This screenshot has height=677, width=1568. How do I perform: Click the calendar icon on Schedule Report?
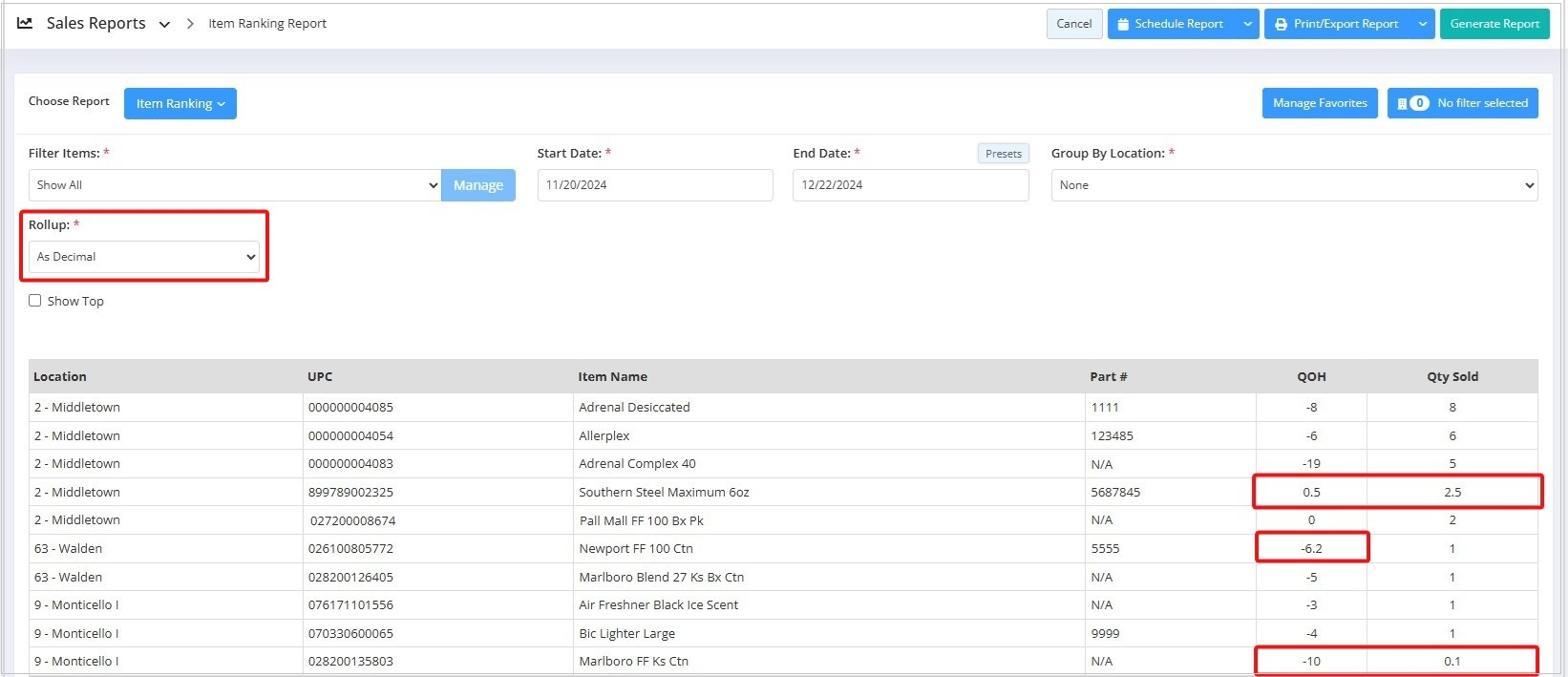tap(1123, 24)
